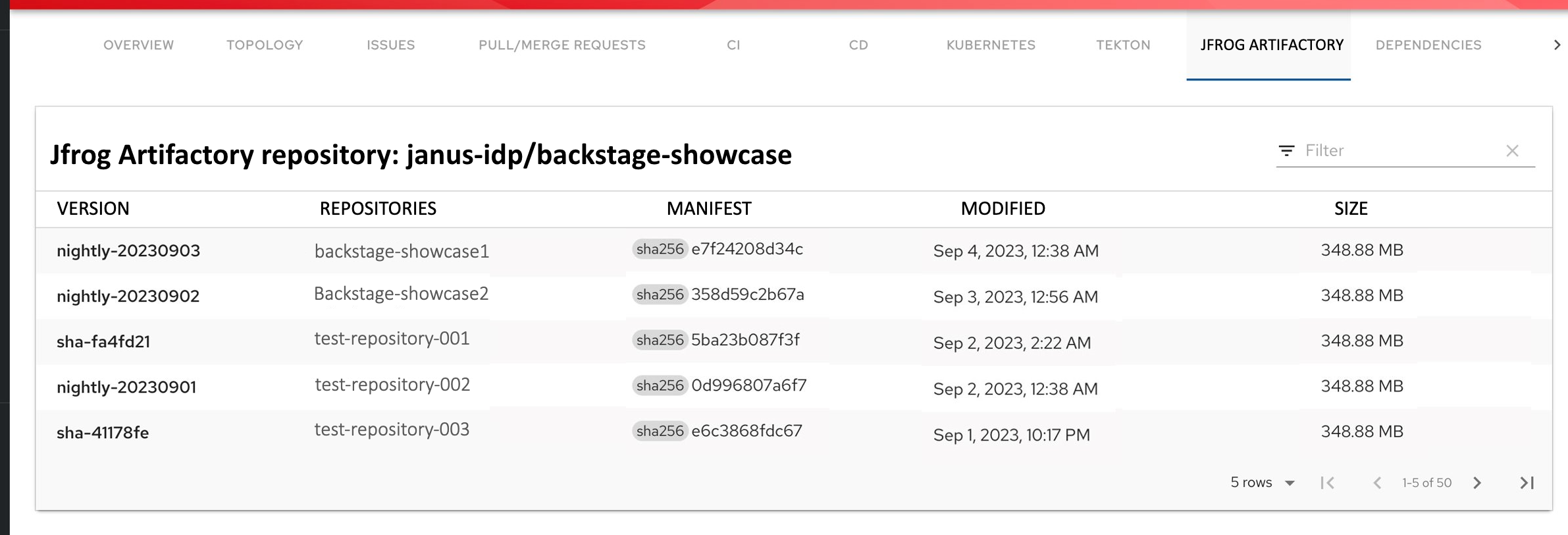Screen dimensions: 1568x535
Task: Open the 5 rows per-page dropdown
Action: (1262, 483)
